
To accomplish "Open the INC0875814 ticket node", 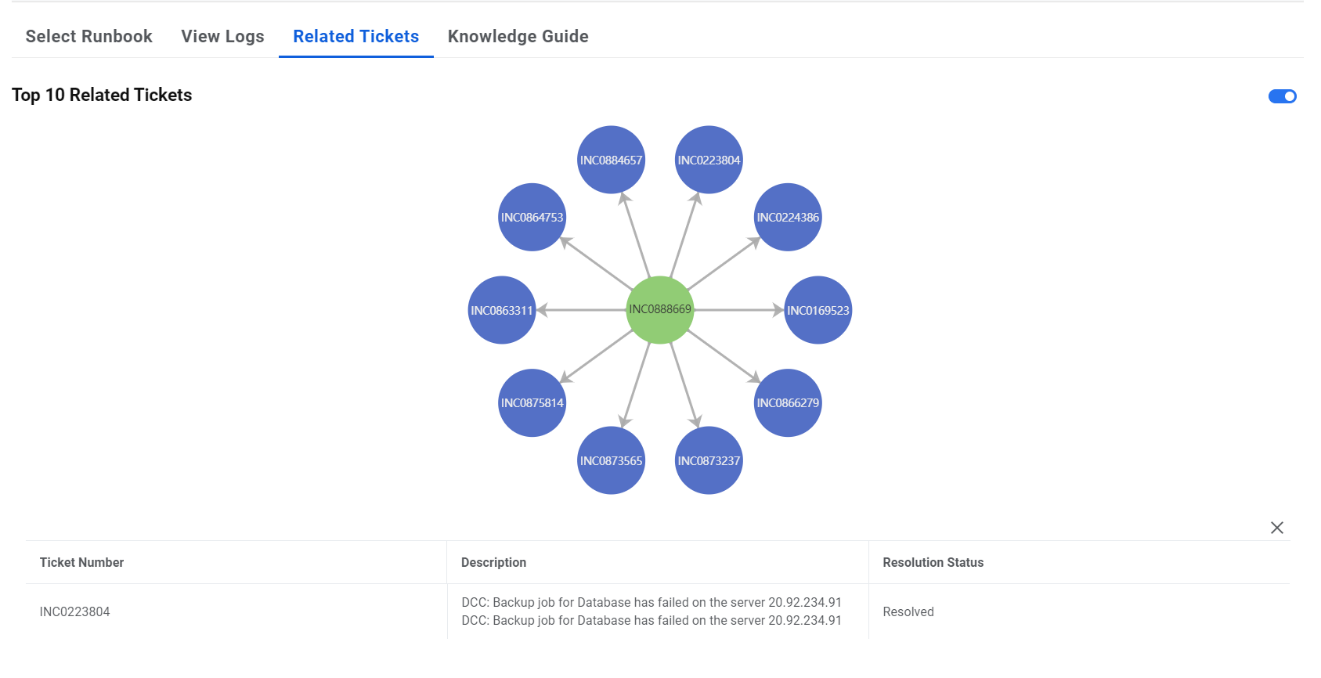I will pos(532,403).
